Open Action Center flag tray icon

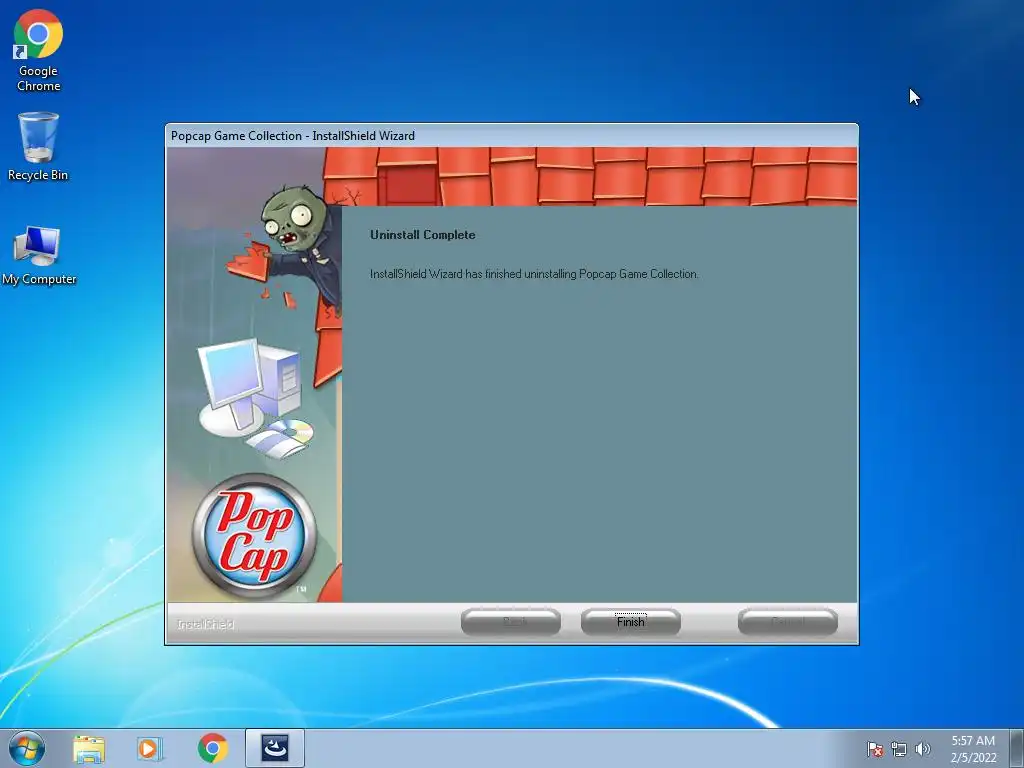tap(875, 749)
